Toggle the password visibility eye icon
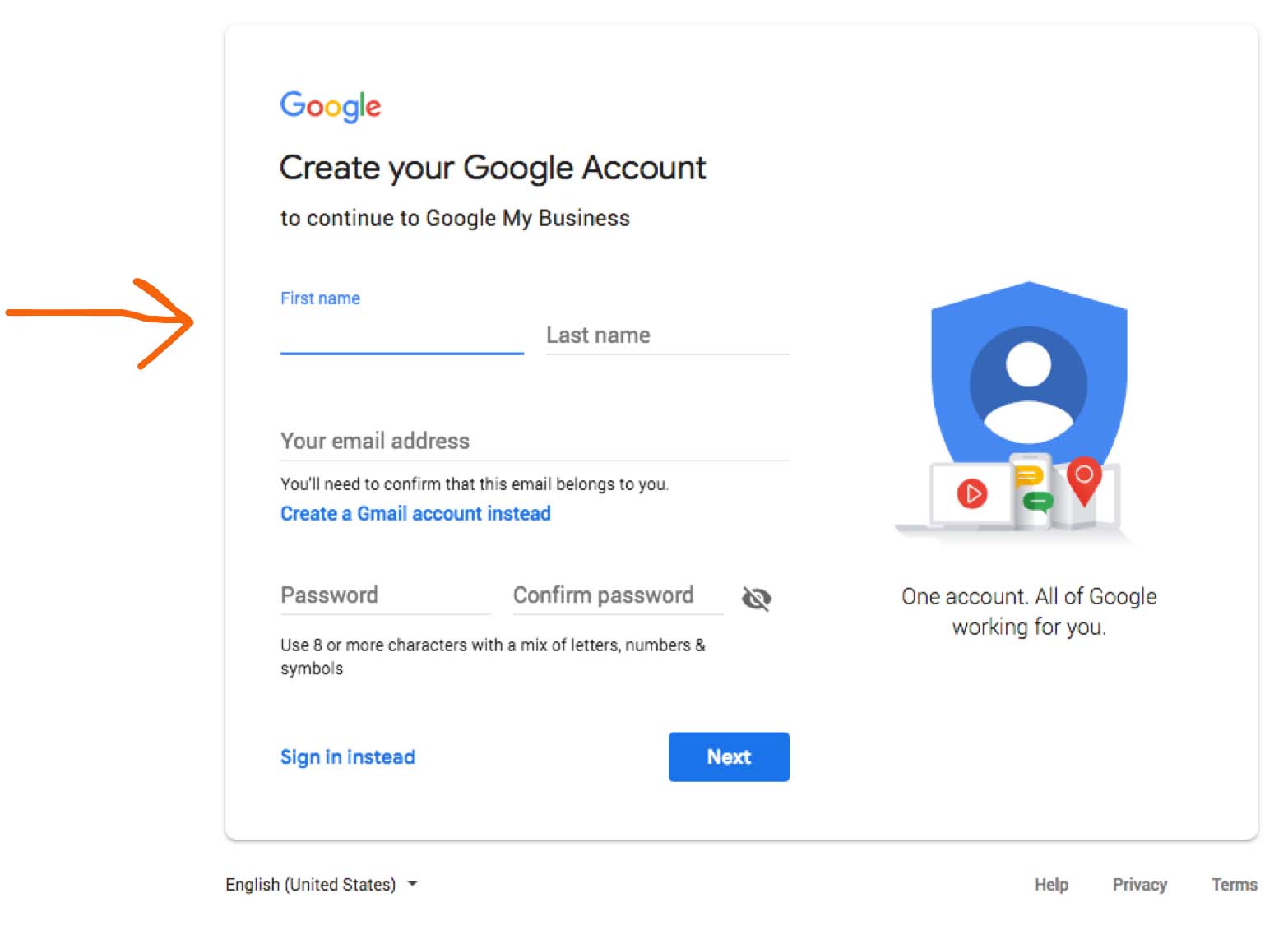Viewport: 1288px width, 930px height. (756, 598)
